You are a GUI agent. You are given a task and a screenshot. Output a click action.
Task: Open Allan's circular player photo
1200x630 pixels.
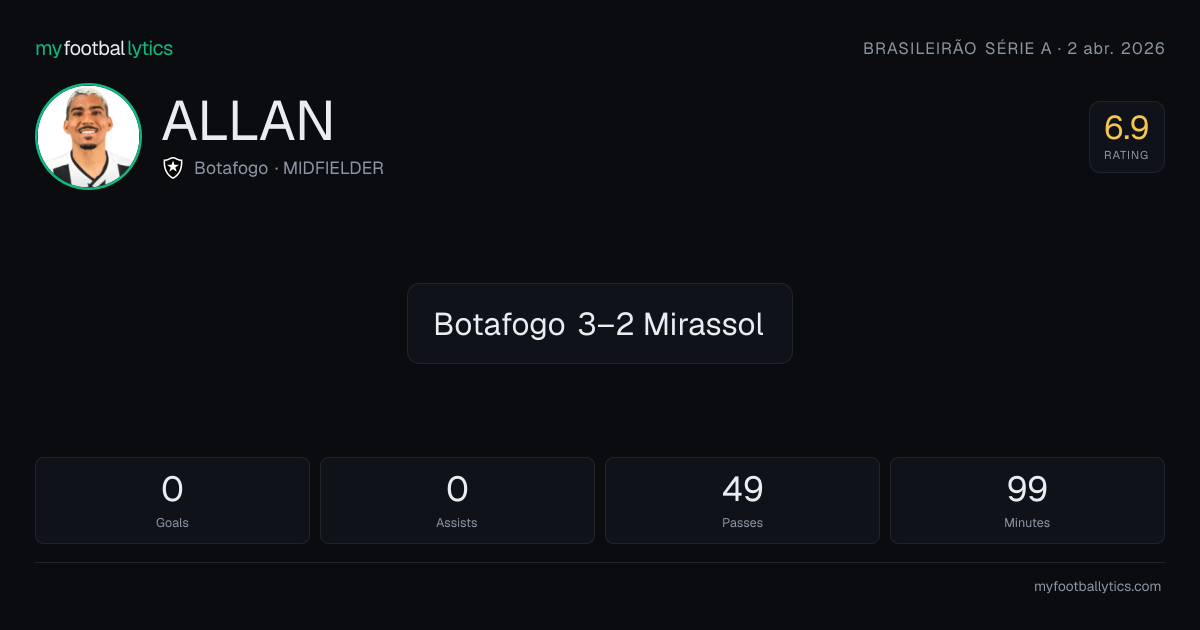pos(88,136)
